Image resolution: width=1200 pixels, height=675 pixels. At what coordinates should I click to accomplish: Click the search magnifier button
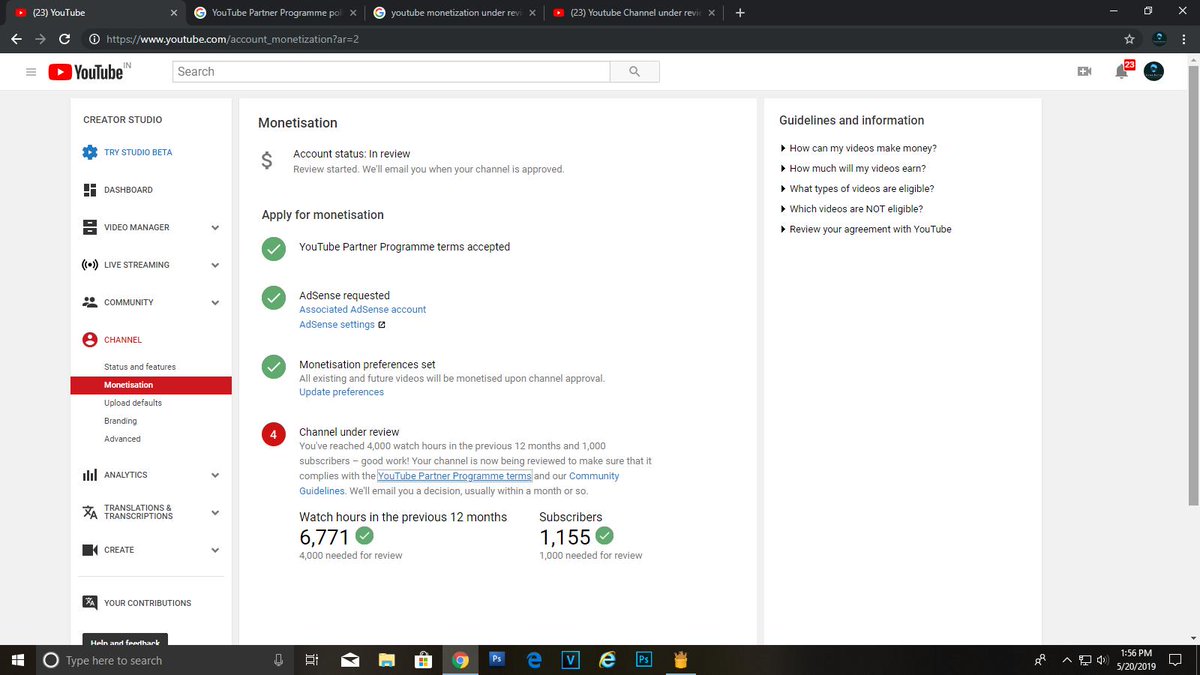635,72
